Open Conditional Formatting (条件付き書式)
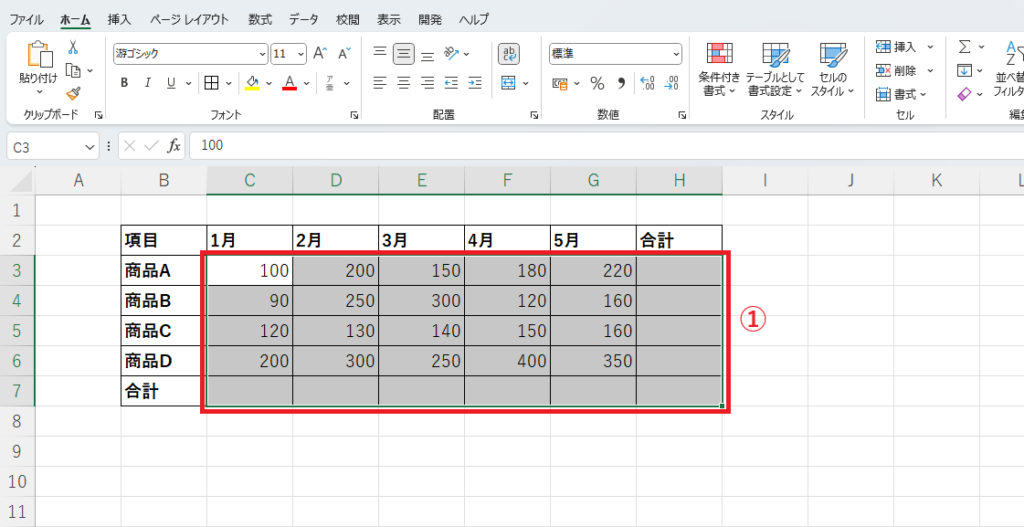1024x527 pixels. [719, 69]
